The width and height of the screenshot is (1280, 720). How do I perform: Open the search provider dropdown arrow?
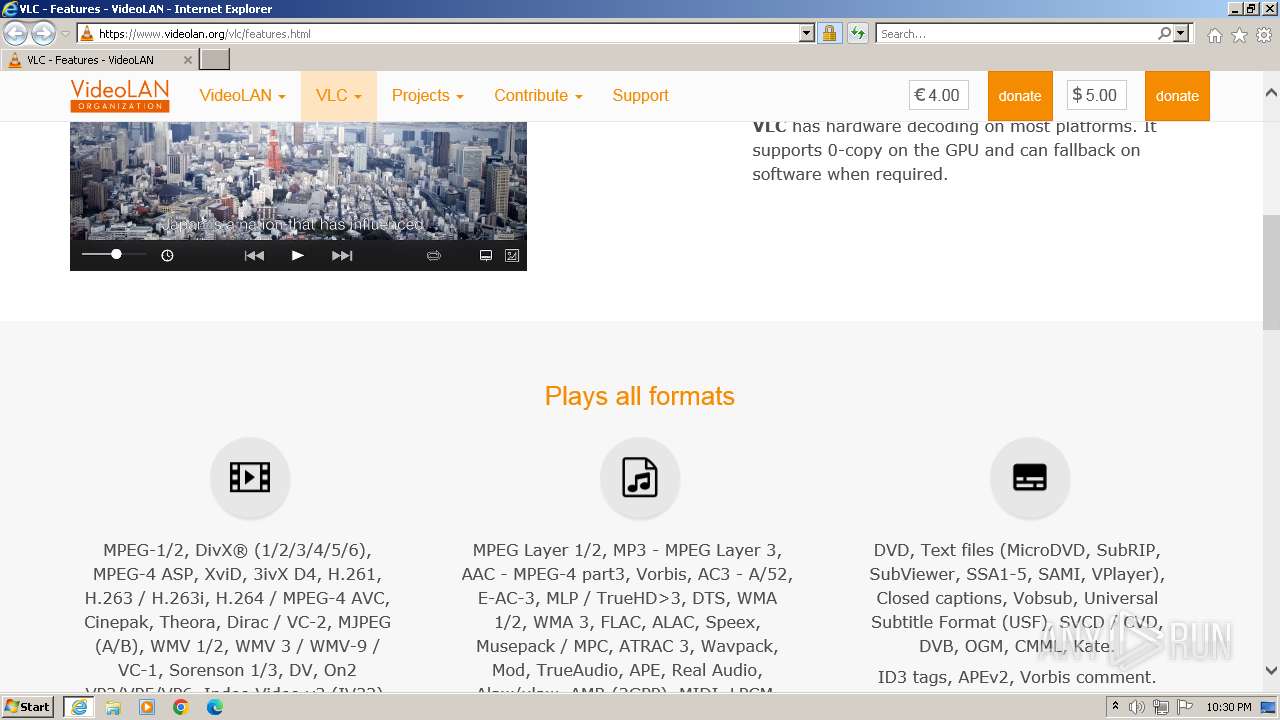tap(1181, 33)
